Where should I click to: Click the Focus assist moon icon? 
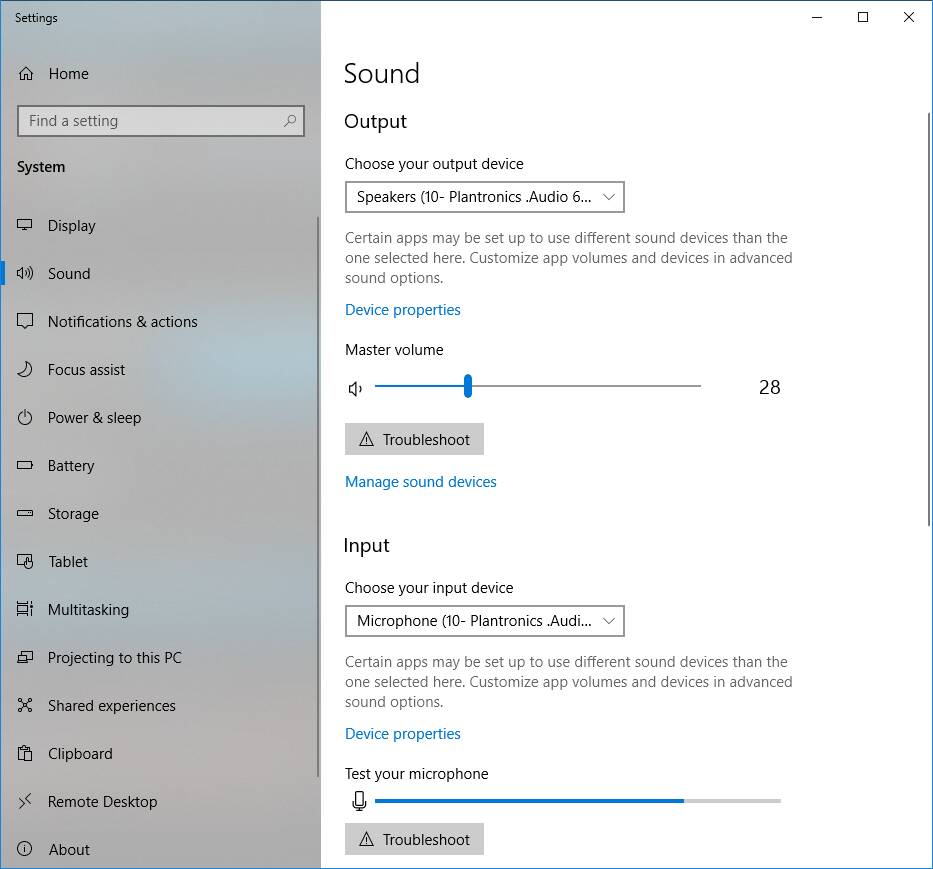(x=26, y=370)
